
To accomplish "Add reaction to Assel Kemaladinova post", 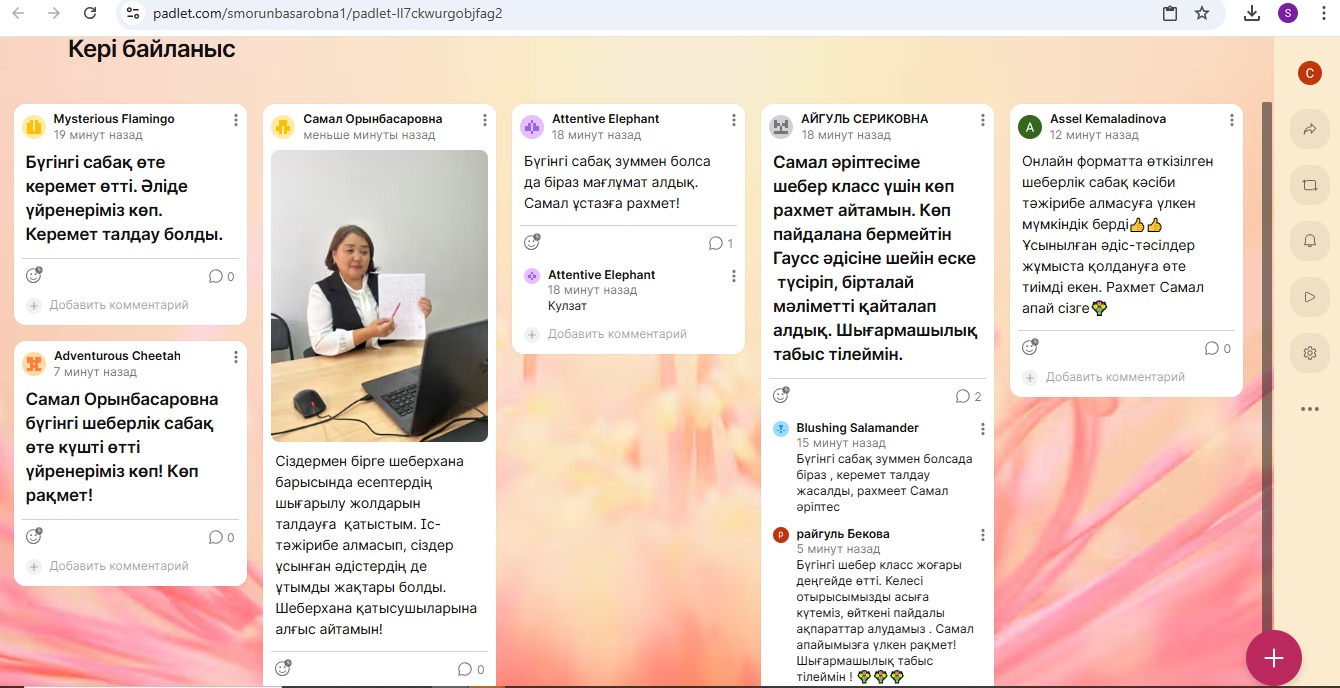I will coord(1029,348).
